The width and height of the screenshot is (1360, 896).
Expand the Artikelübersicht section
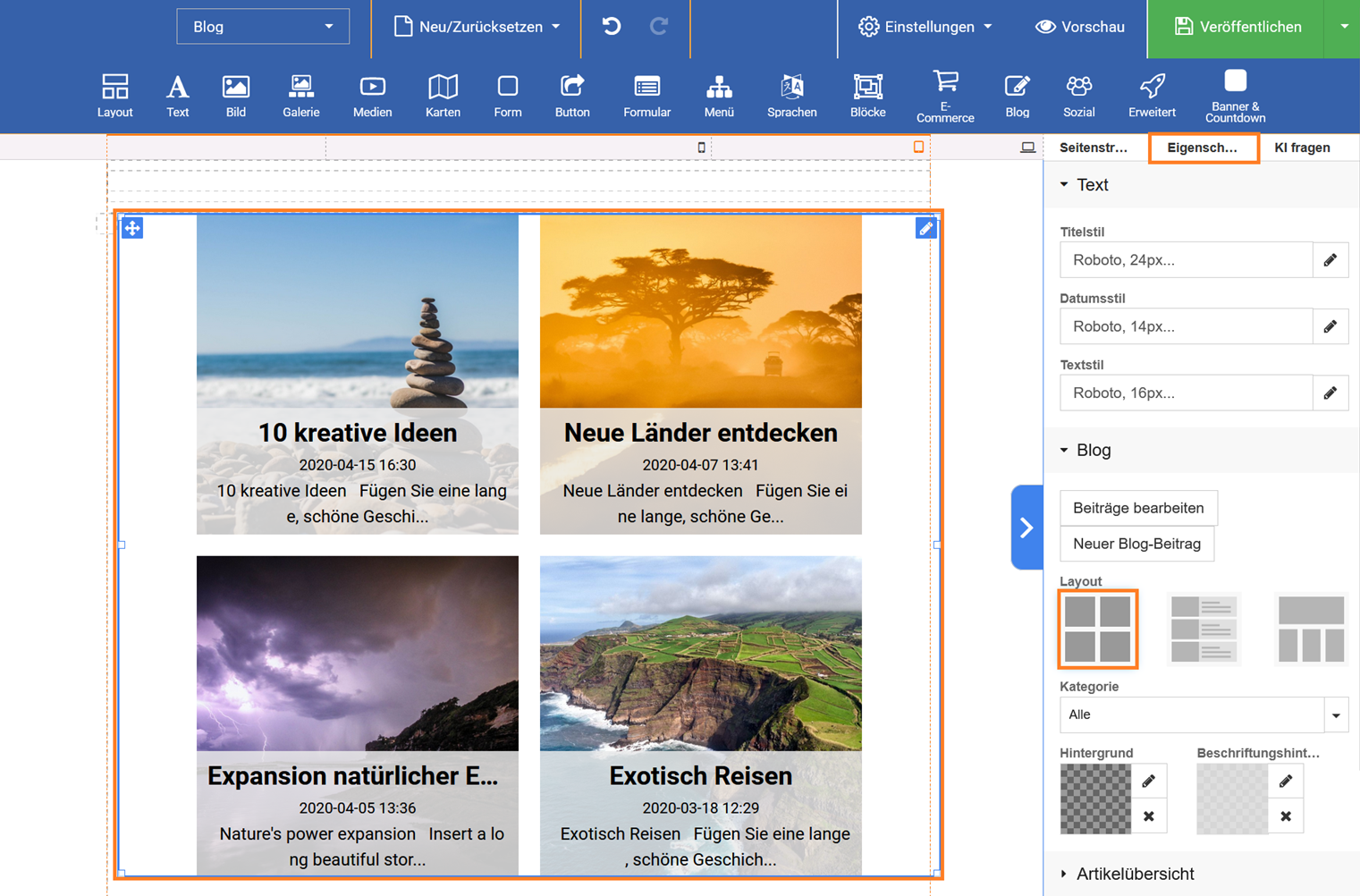tap(1134, 874)
